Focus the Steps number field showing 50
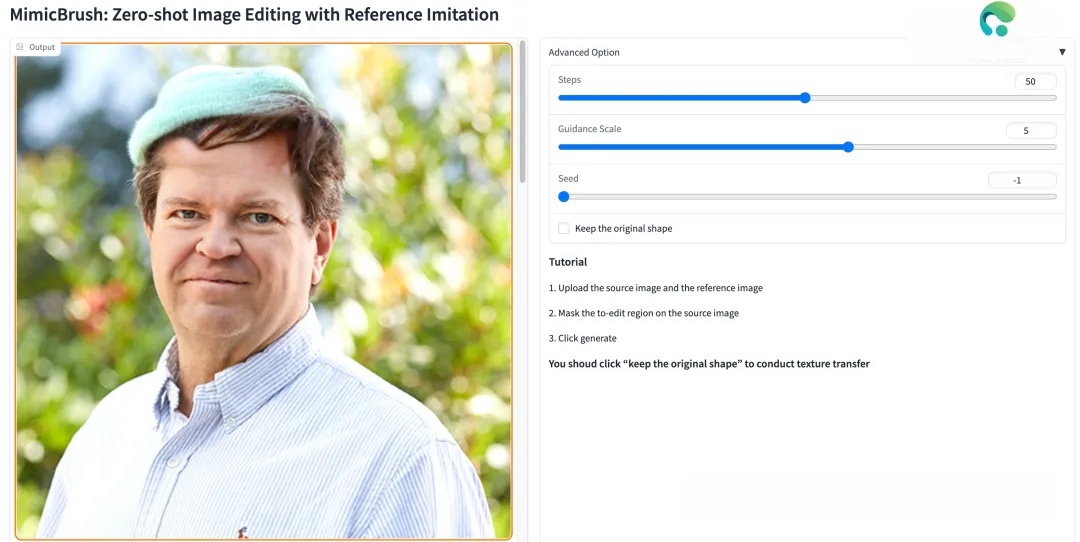This screenshot has width=1080, height=542. (x=1031, y=81)
